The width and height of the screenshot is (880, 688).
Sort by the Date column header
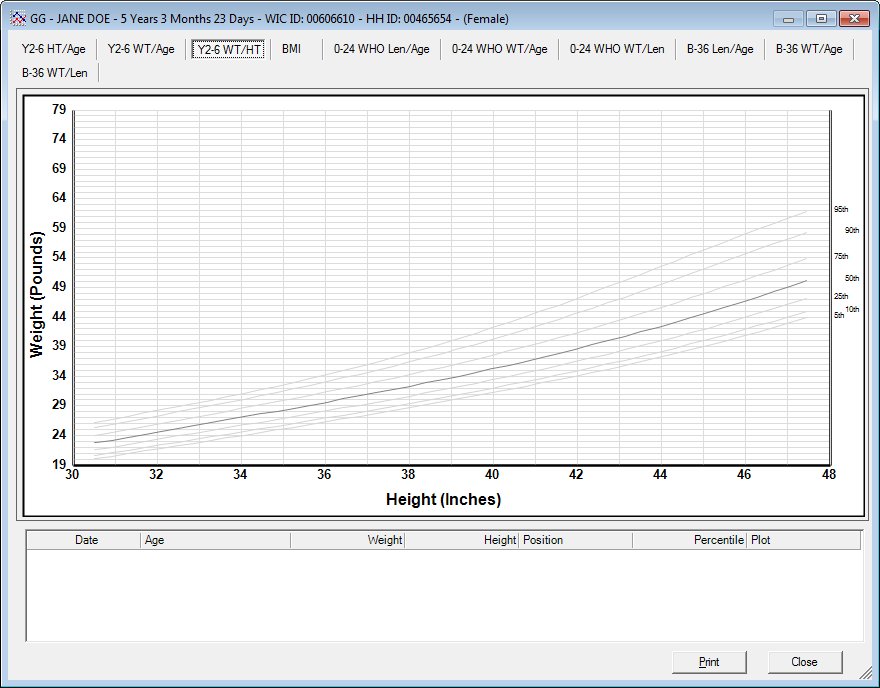[x=86, y=540]
